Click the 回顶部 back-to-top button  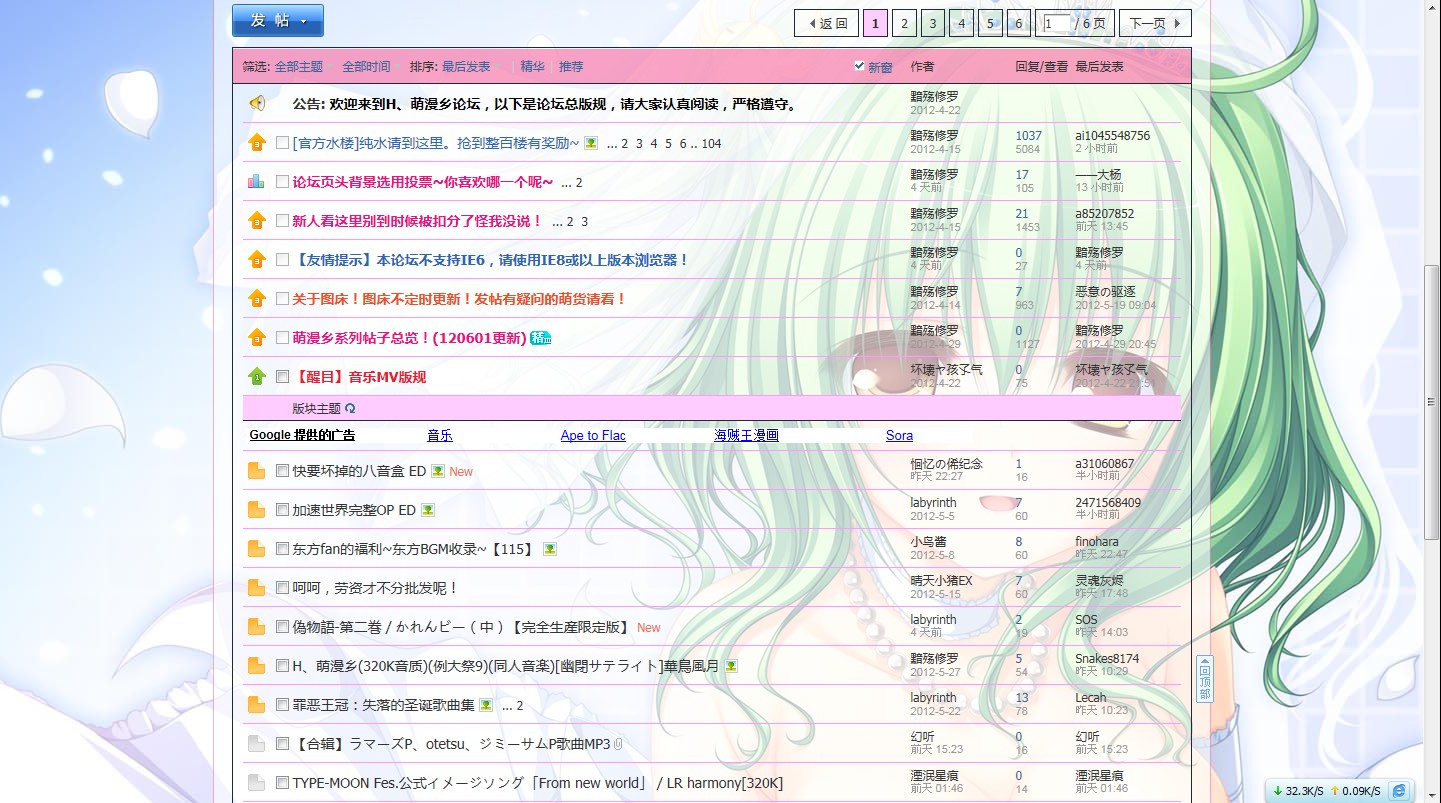(1205, 679)
